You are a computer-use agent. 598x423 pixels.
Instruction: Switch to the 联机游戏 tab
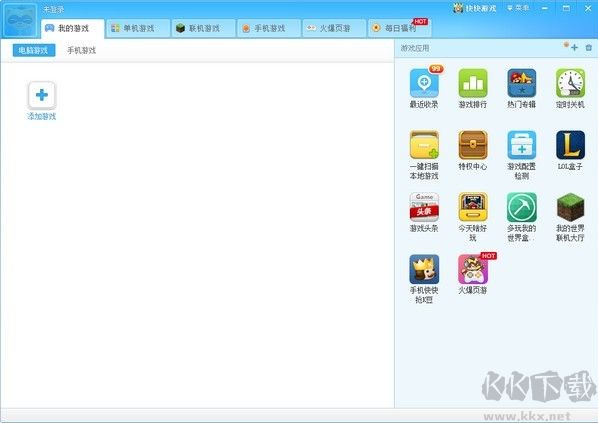204,28
